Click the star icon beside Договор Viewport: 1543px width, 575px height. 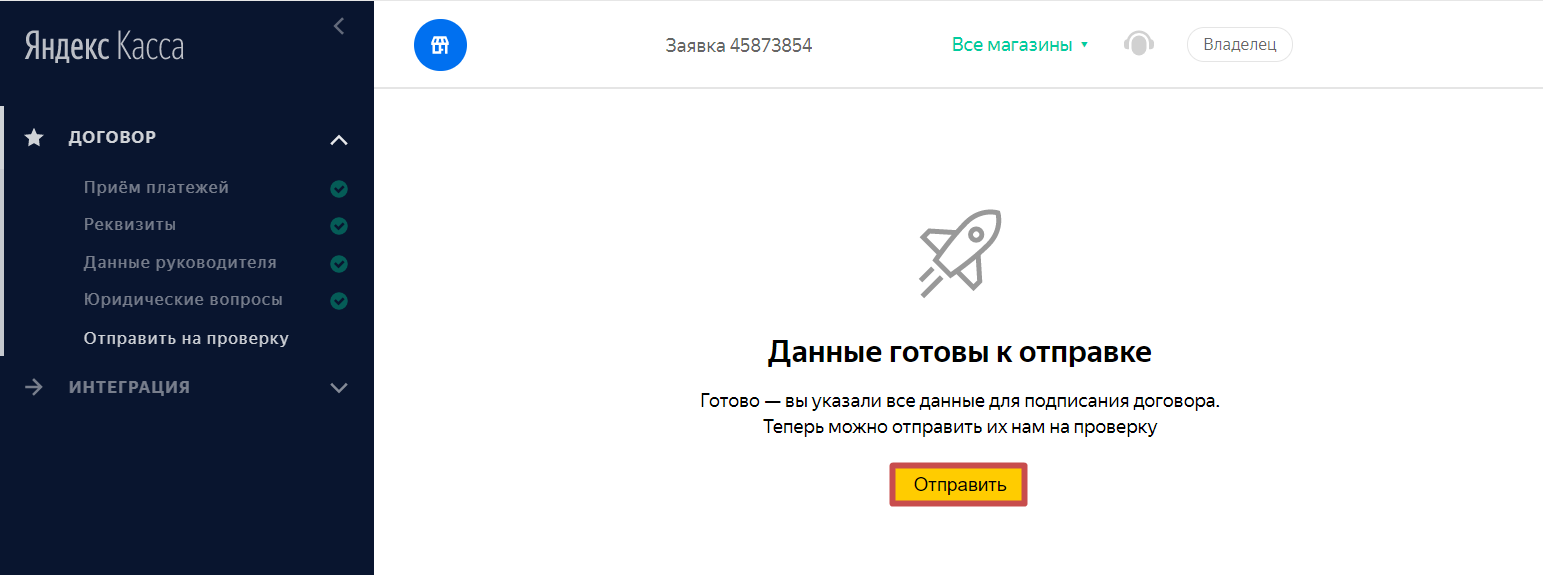pyautogui.click(x=34, y=138)
